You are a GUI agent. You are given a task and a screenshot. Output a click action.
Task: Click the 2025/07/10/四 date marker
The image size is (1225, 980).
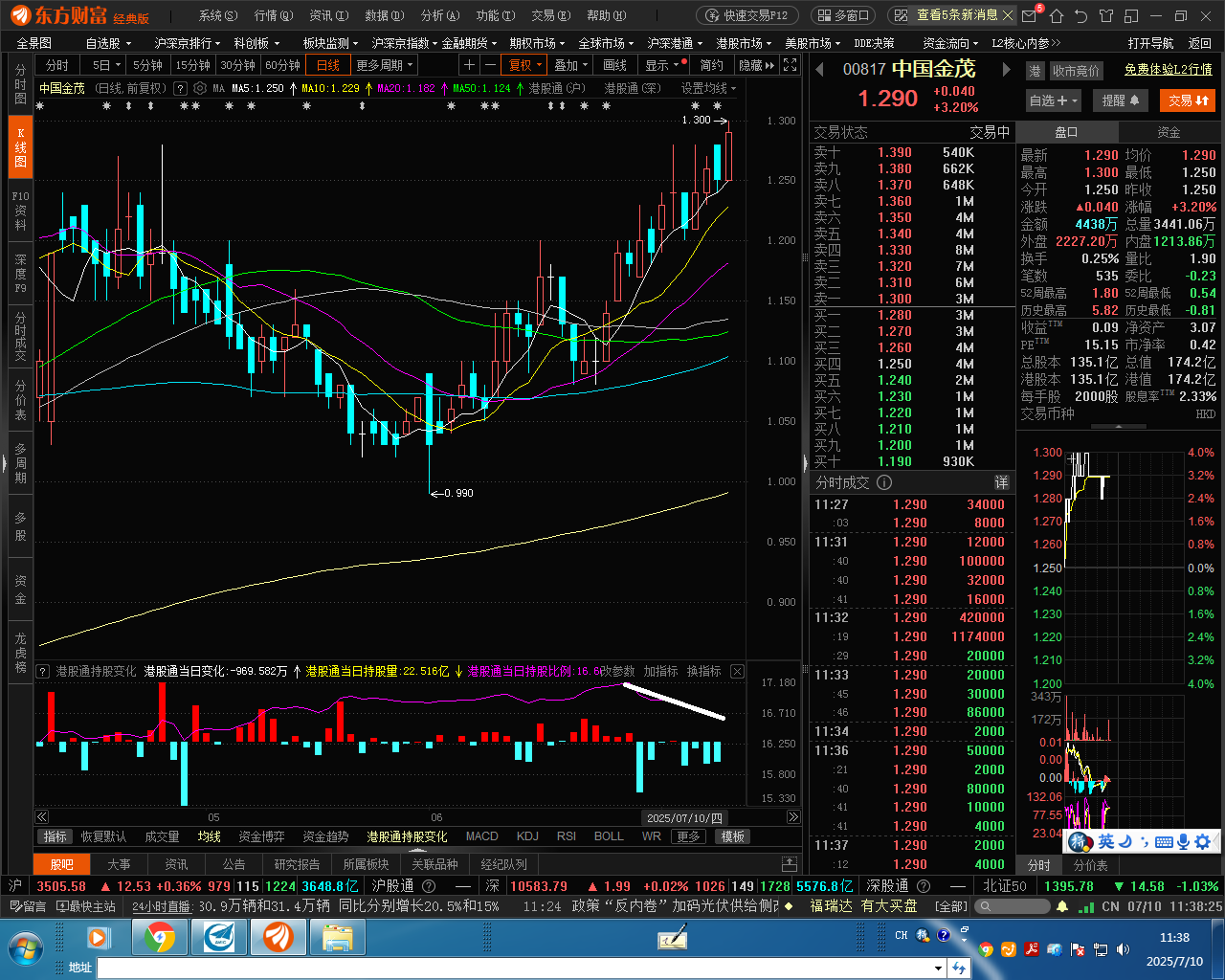683,817
